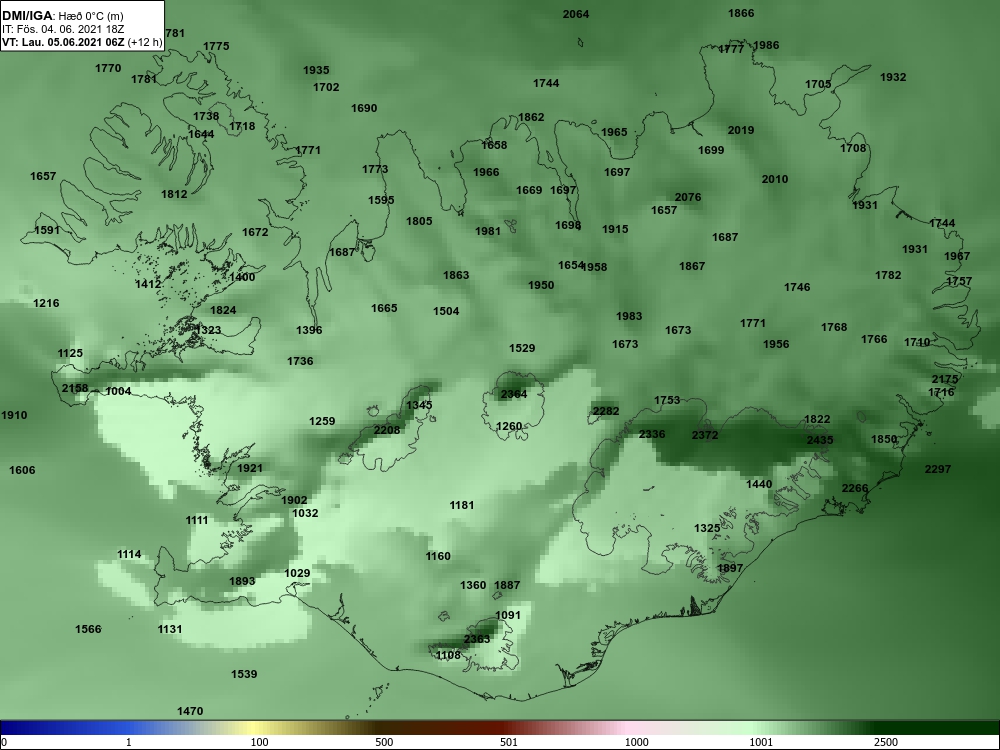1000x750 pixels.
Task: Click the number 1705 on the map
Action: tap(818, 84)
